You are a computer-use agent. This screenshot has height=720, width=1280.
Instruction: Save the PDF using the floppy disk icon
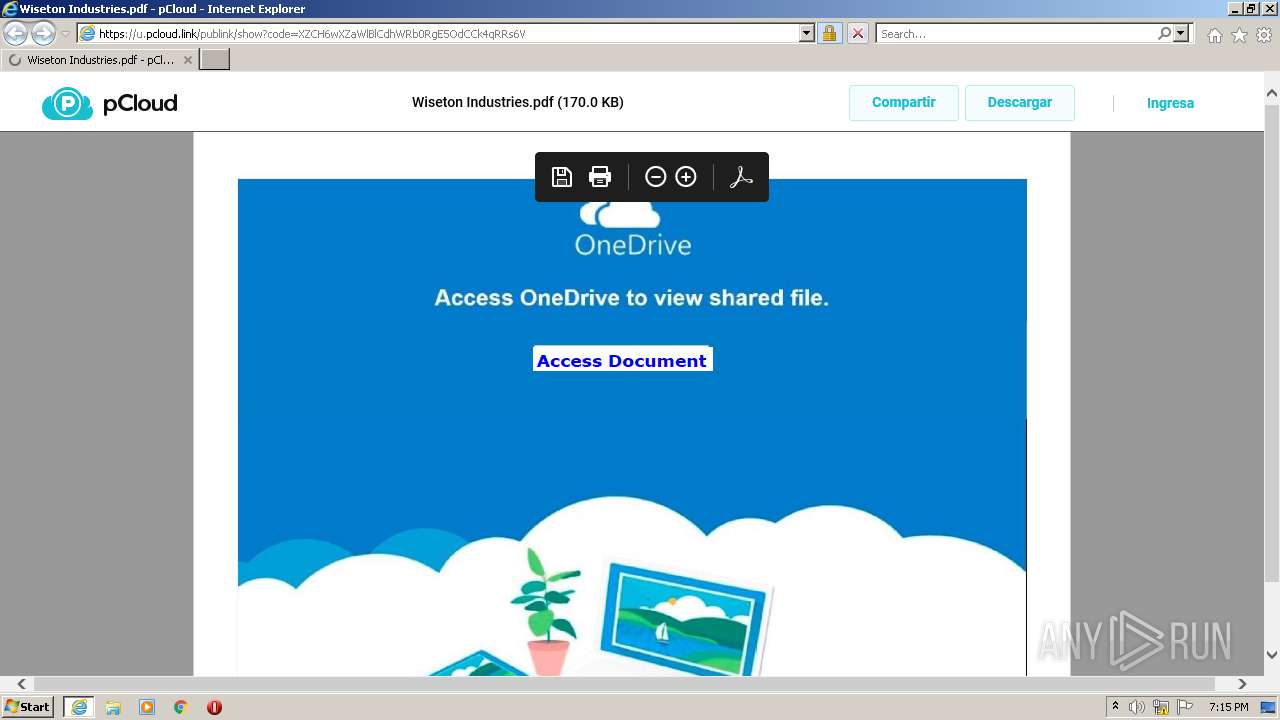(x=562, y=177)
